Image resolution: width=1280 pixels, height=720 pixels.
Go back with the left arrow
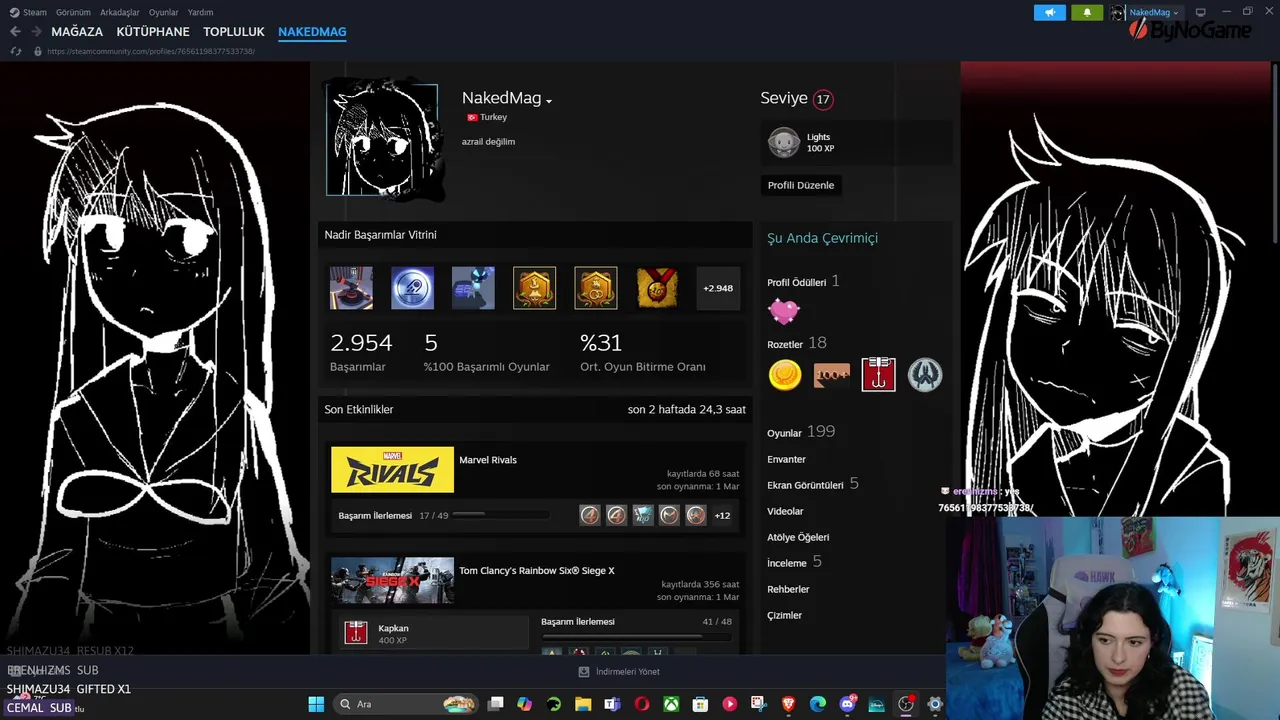pos(15,32)
